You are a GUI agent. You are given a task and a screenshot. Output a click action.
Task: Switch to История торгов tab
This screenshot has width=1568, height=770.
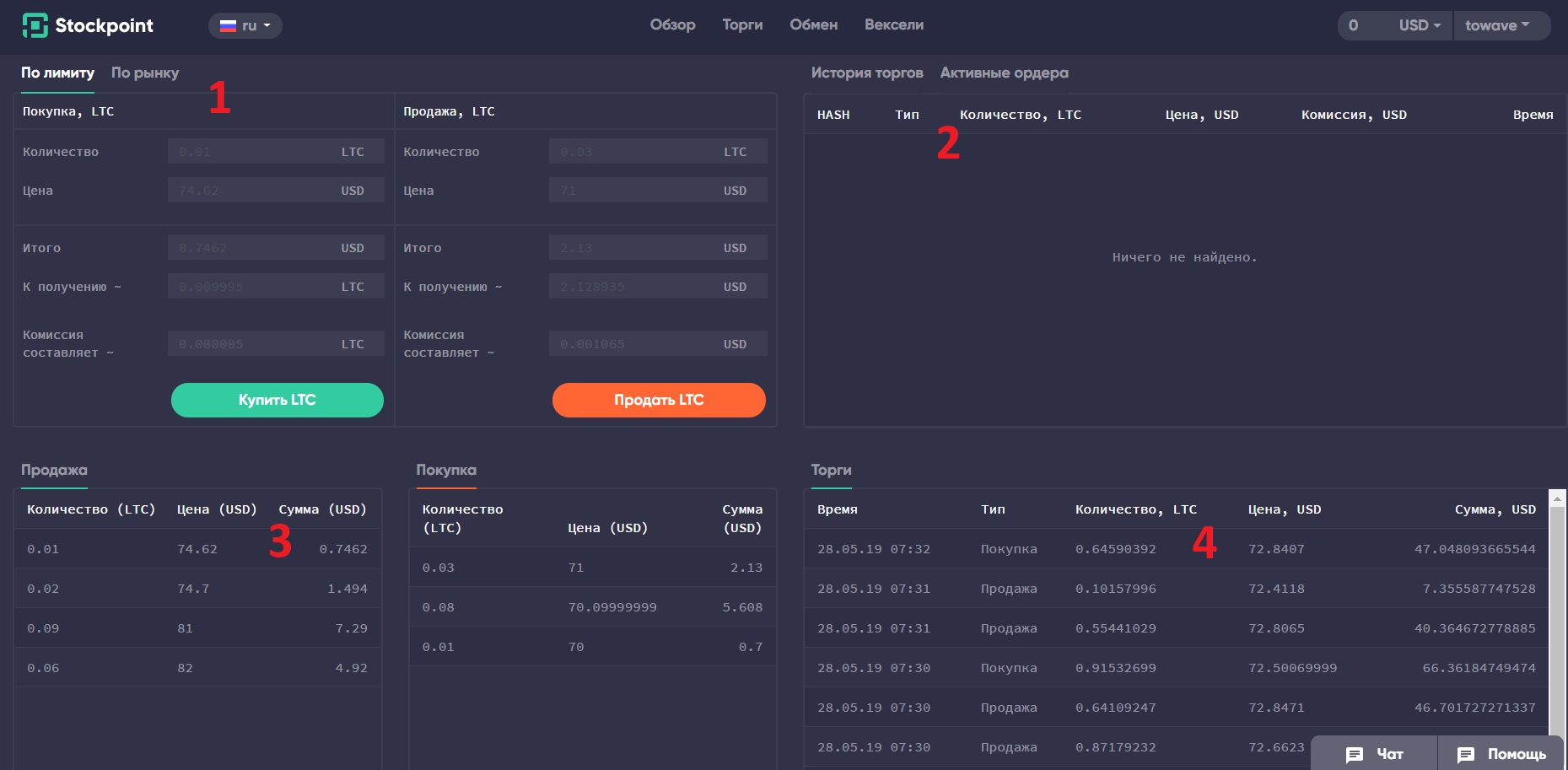point(867,73)
